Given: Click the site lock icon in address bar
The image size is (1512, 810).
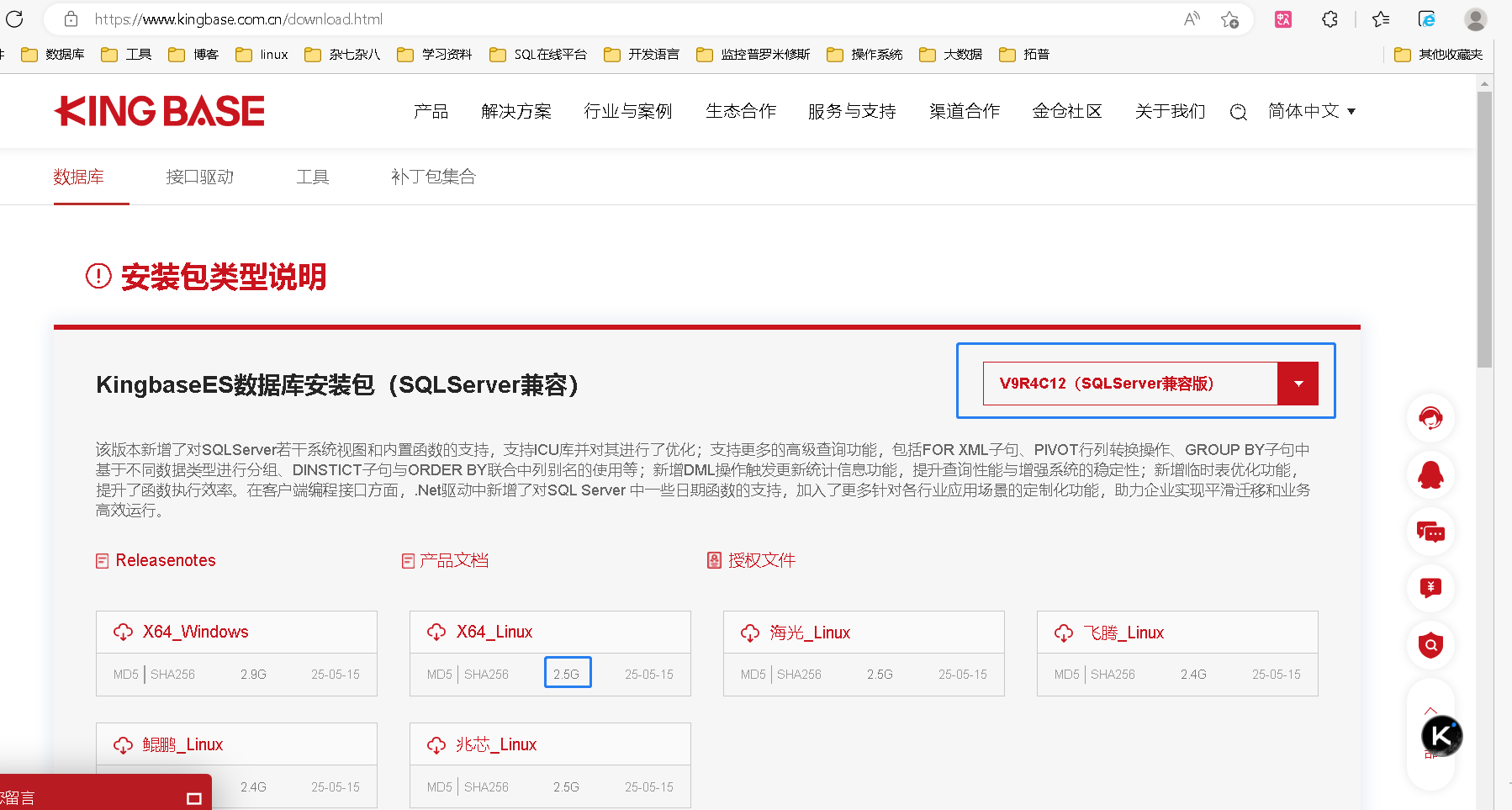Looking at the screenshot, I should pyautogui.click(x=71, y=19).
